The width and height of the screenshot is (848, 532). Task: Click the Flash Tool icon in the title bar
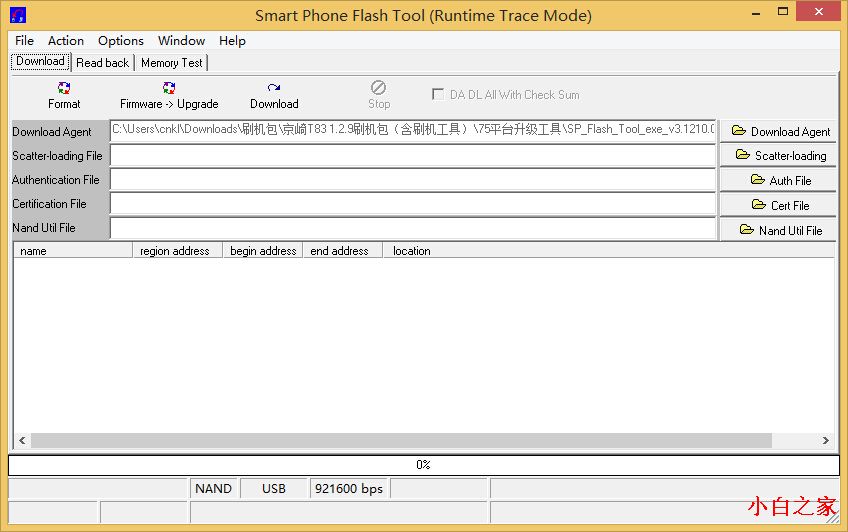click(x=18, y=15)
